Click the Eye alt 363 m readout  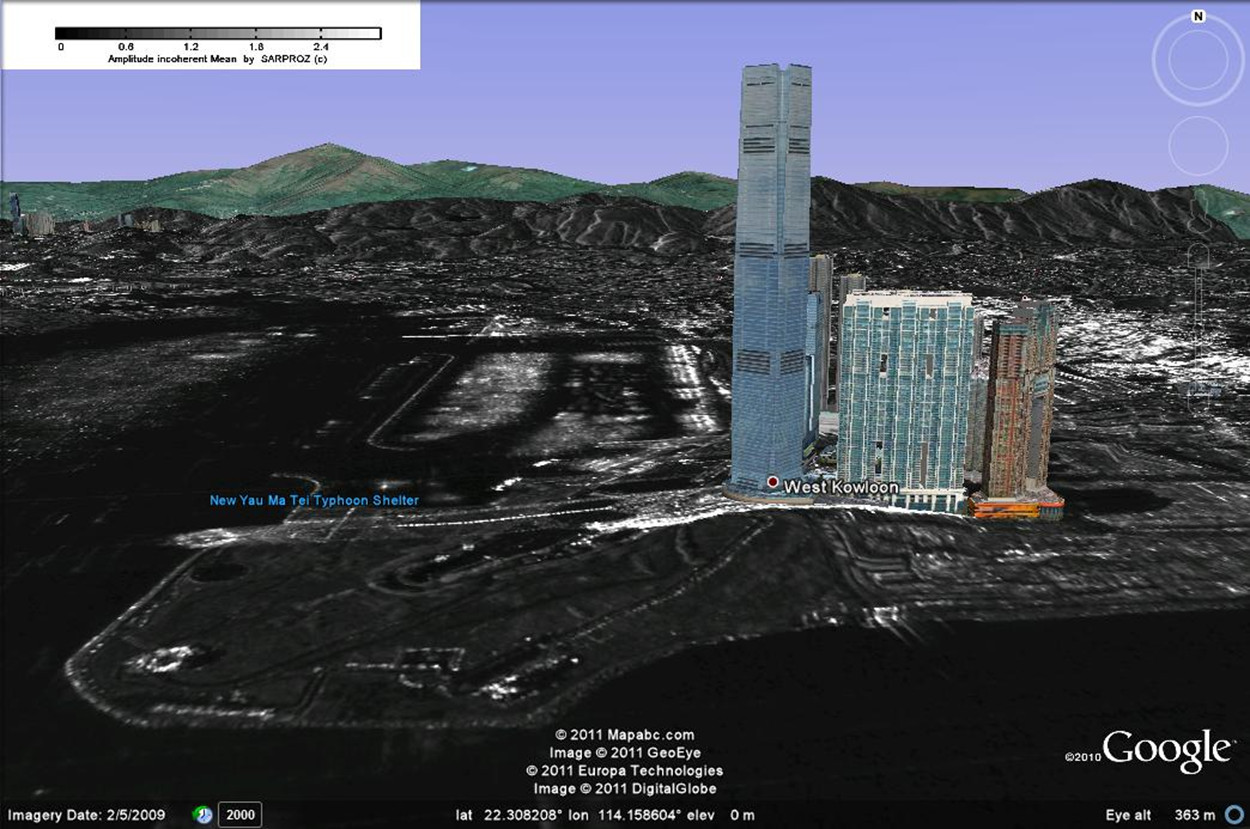[1160, 815]
